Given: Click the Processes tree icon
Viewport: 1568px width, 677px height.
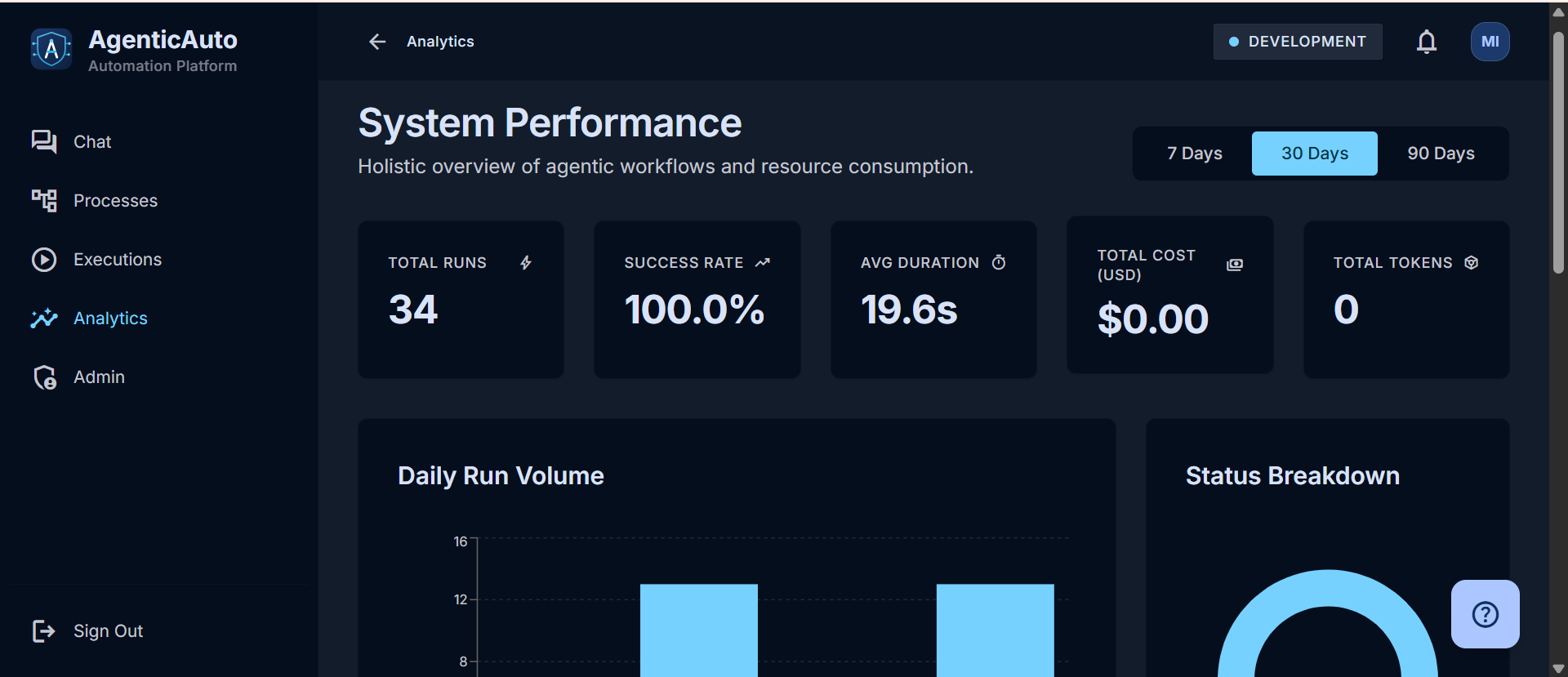Looking at the screenshot, I should [44, 201].
